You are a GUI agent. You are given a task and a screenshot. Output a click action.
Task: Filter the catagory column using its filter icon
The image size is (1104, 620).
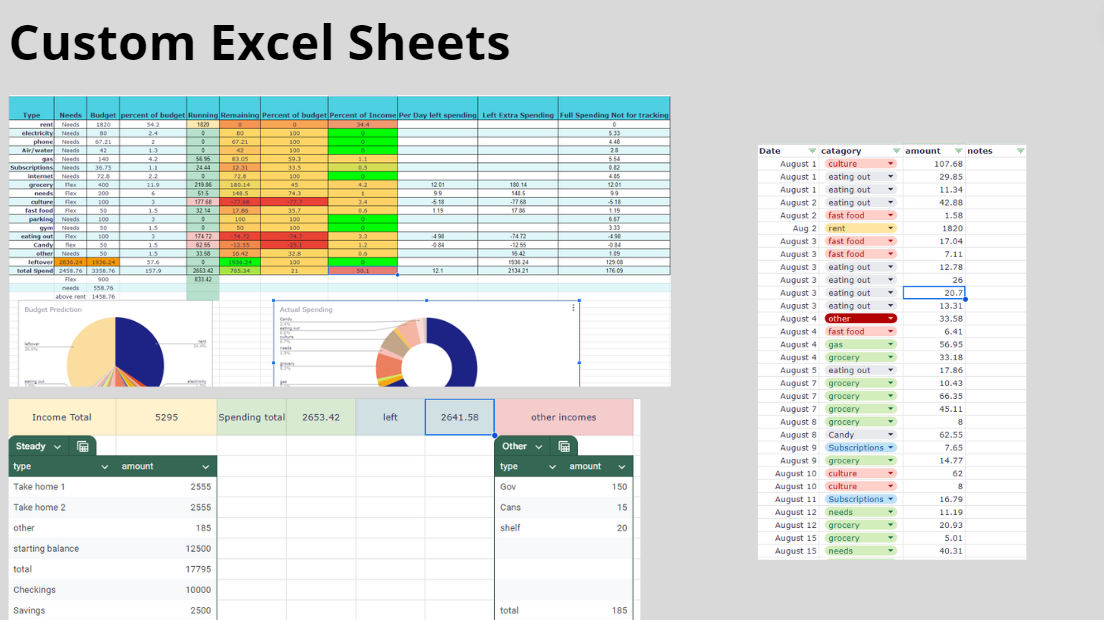pos(896,151)
